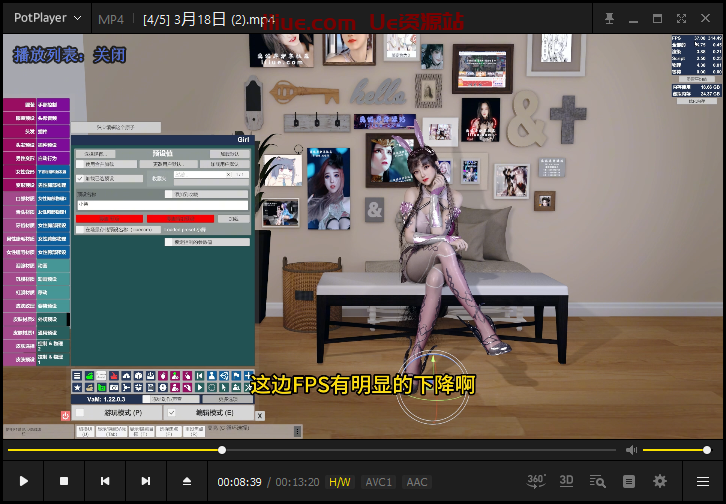This screenshot has width=726, height=504.
Task: Skip to the next file in the playlist
Action: click(145, 481)
